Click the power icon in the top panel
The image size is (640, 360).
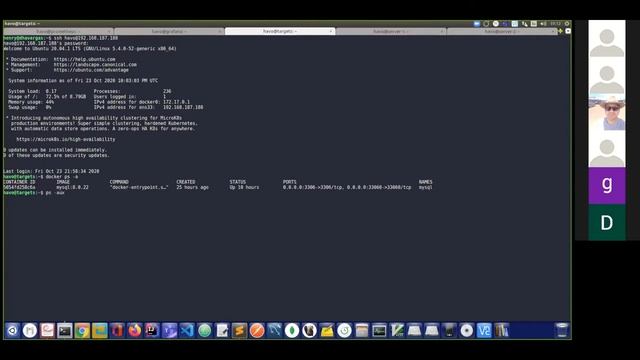[567, 24]
